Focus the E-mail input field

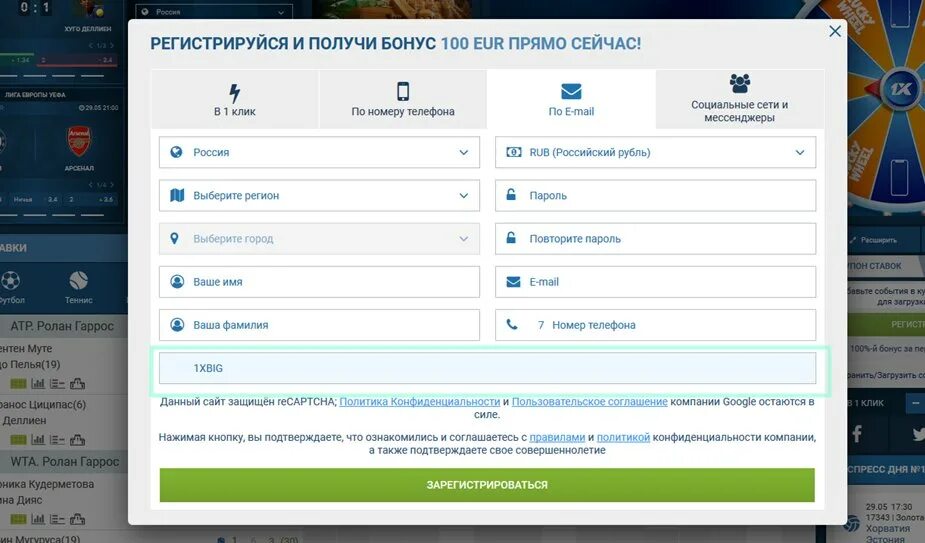click(x=655, y=282)
